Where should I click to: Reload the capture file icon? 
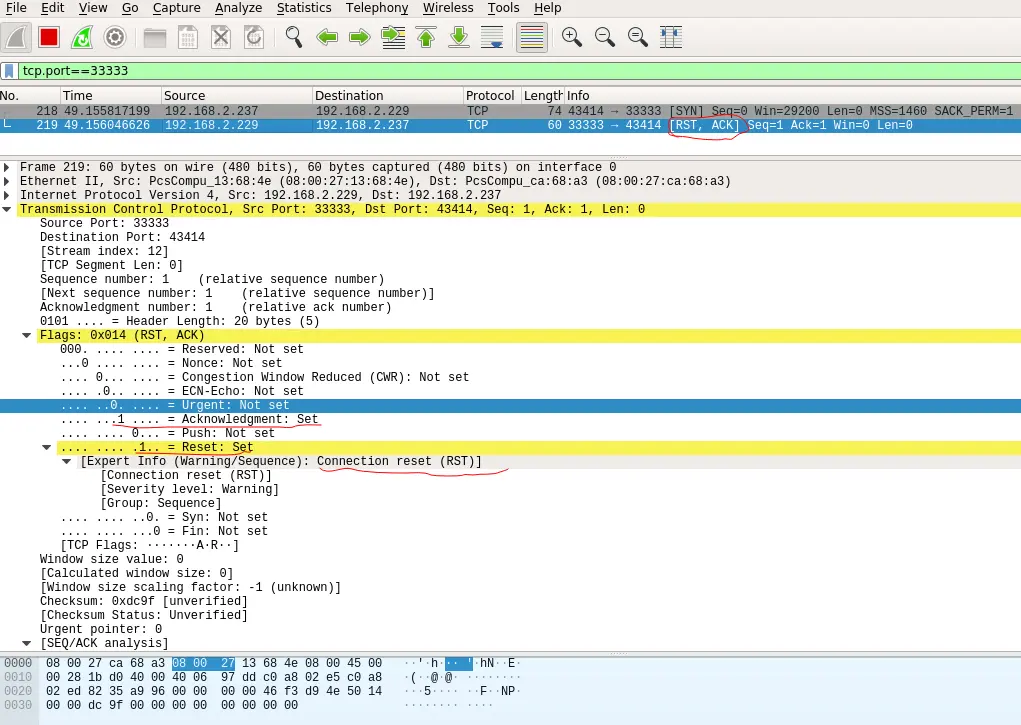254,37
